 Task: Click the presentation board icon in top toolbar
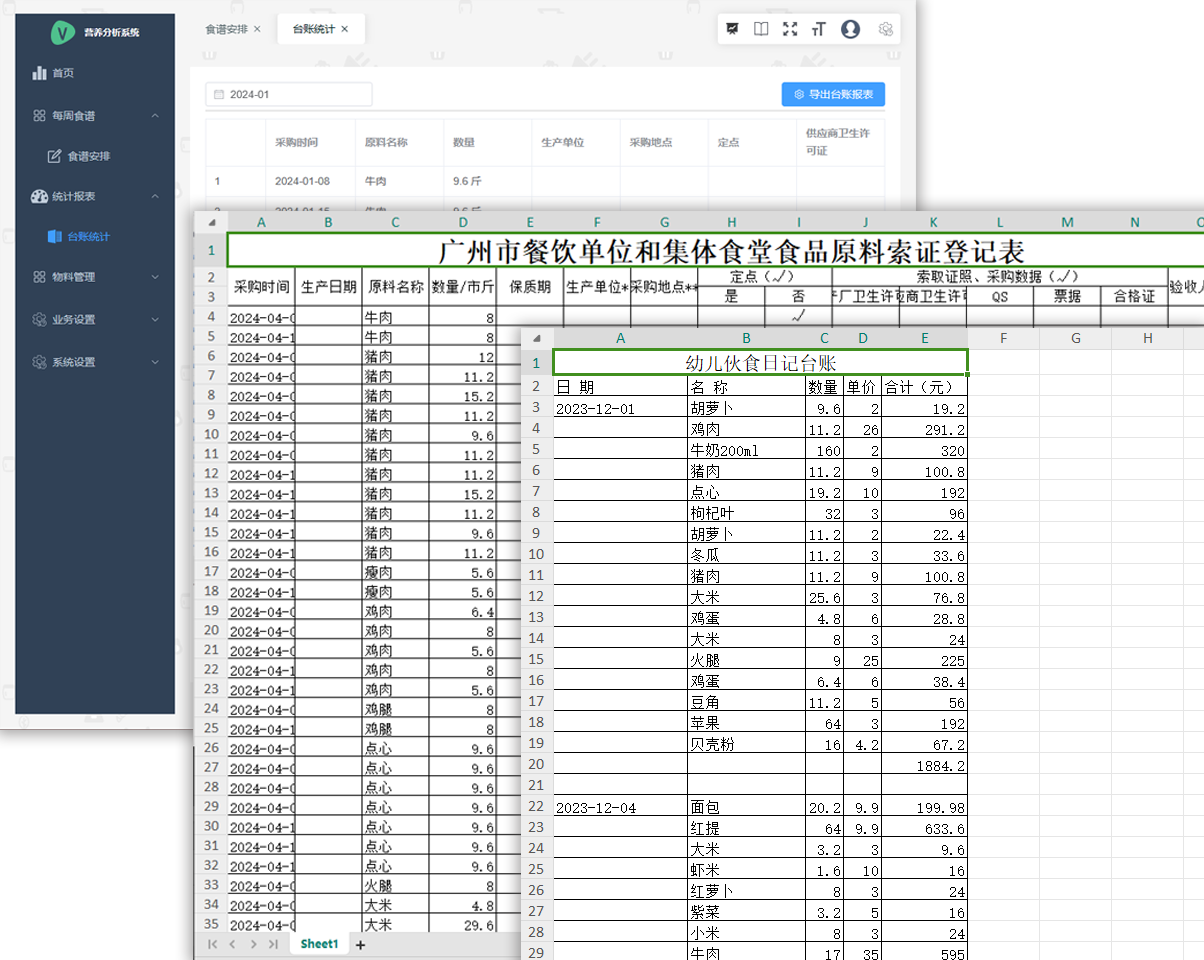(x=733, y=29)
